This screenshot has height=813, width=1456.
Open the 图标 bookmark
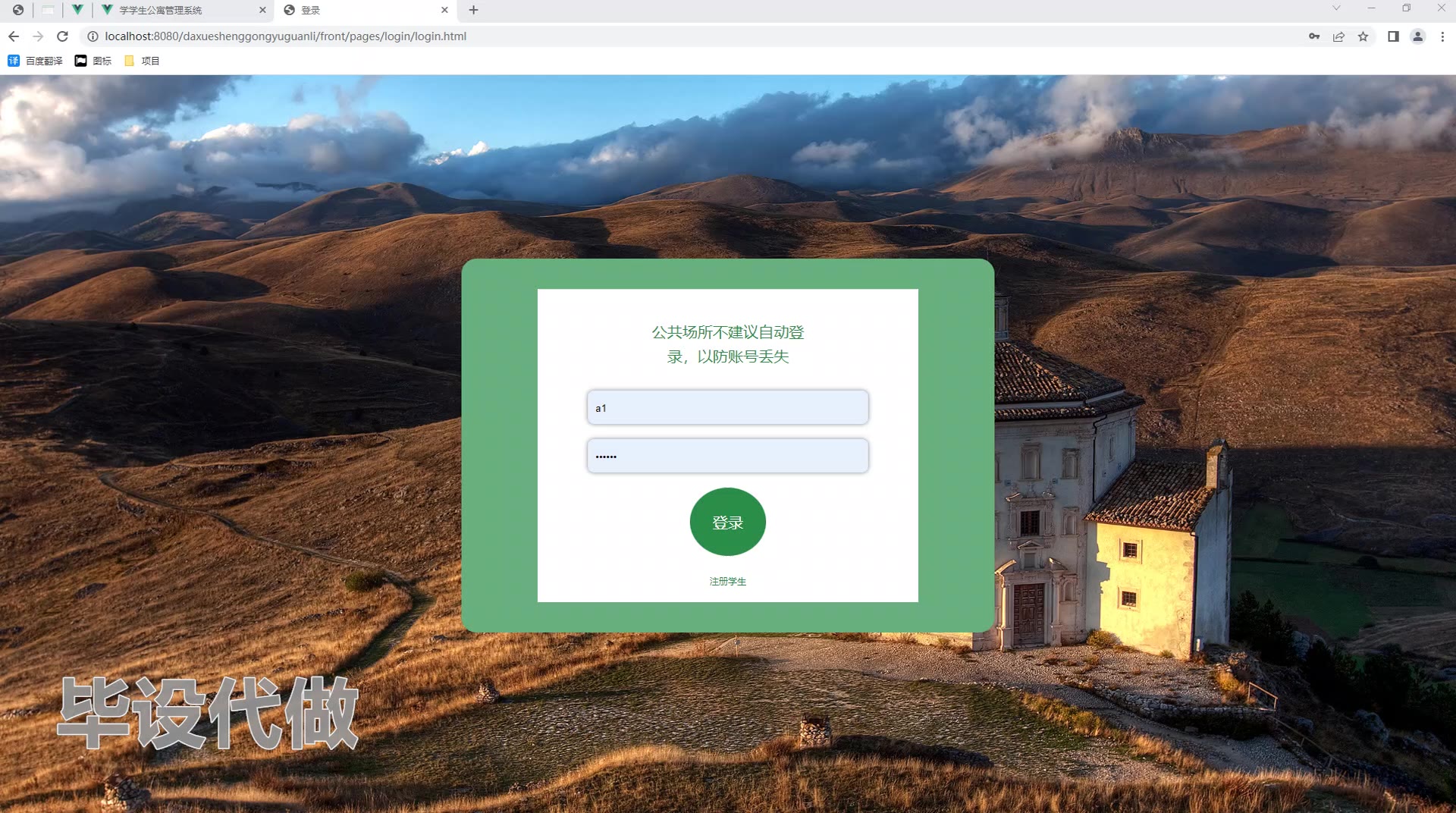93,61
